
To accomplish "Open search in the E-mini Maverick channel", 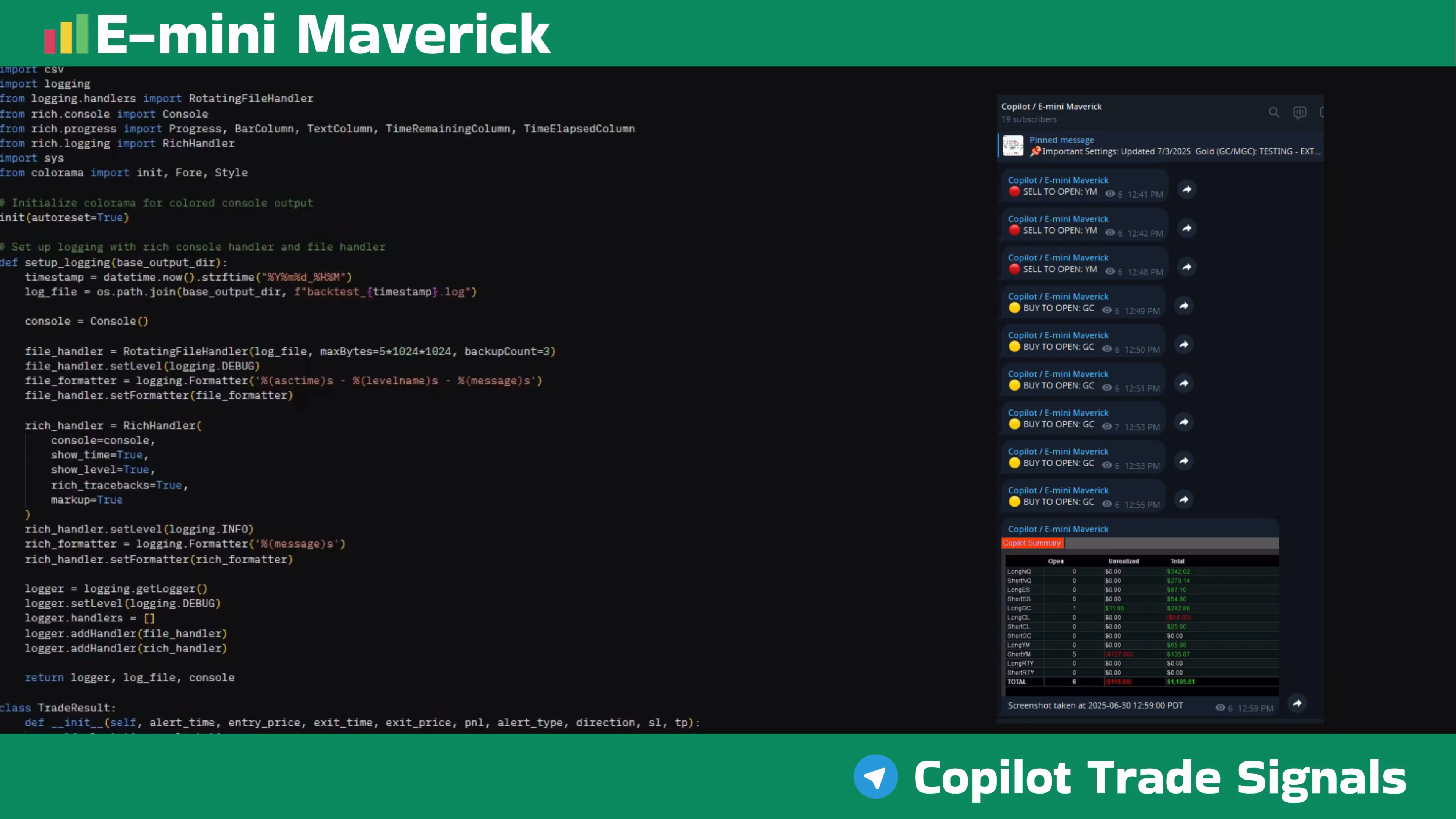I will tap(1274, 112).
